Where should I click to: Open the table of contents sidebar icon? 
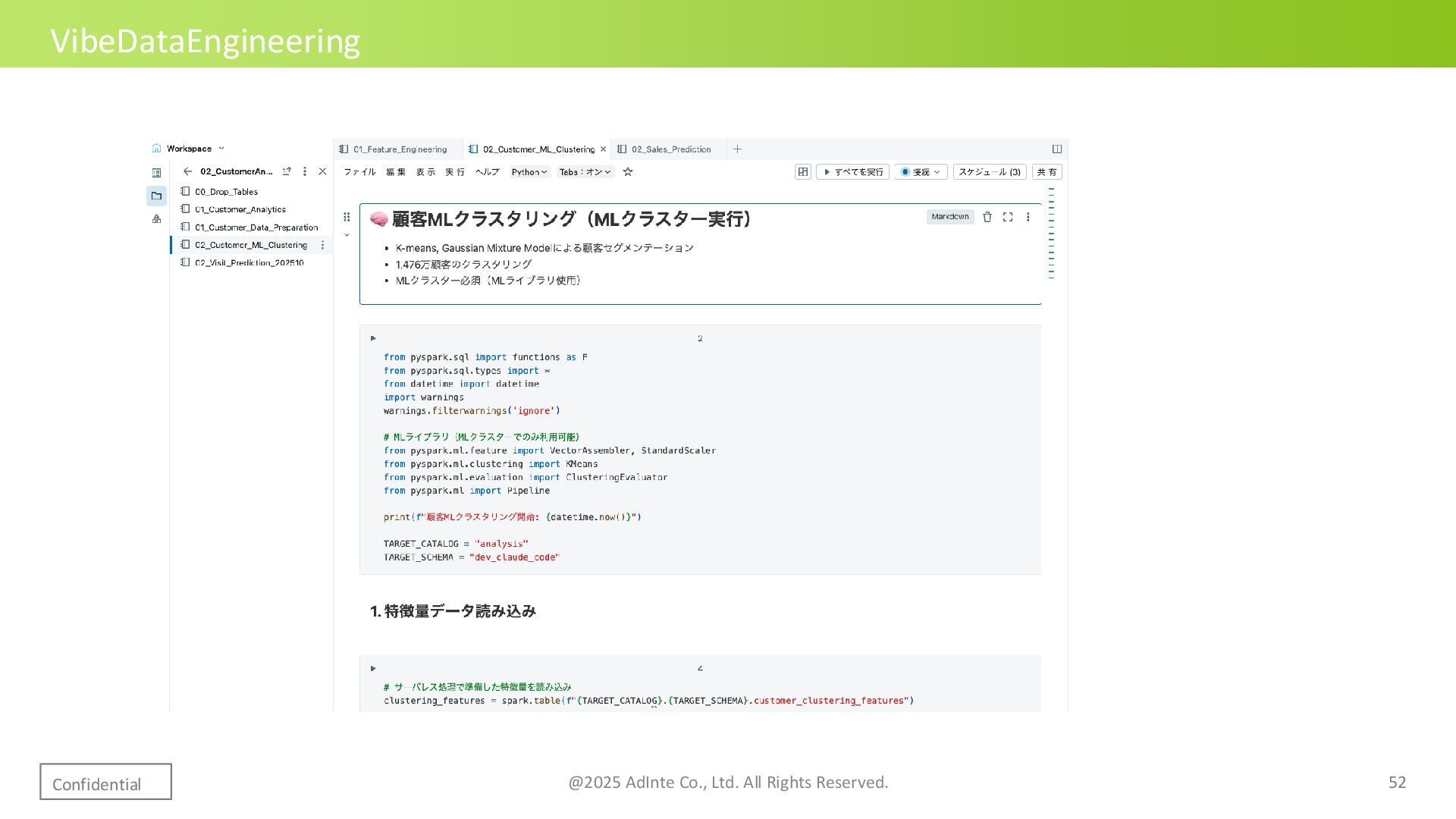[x=156, y=173]
